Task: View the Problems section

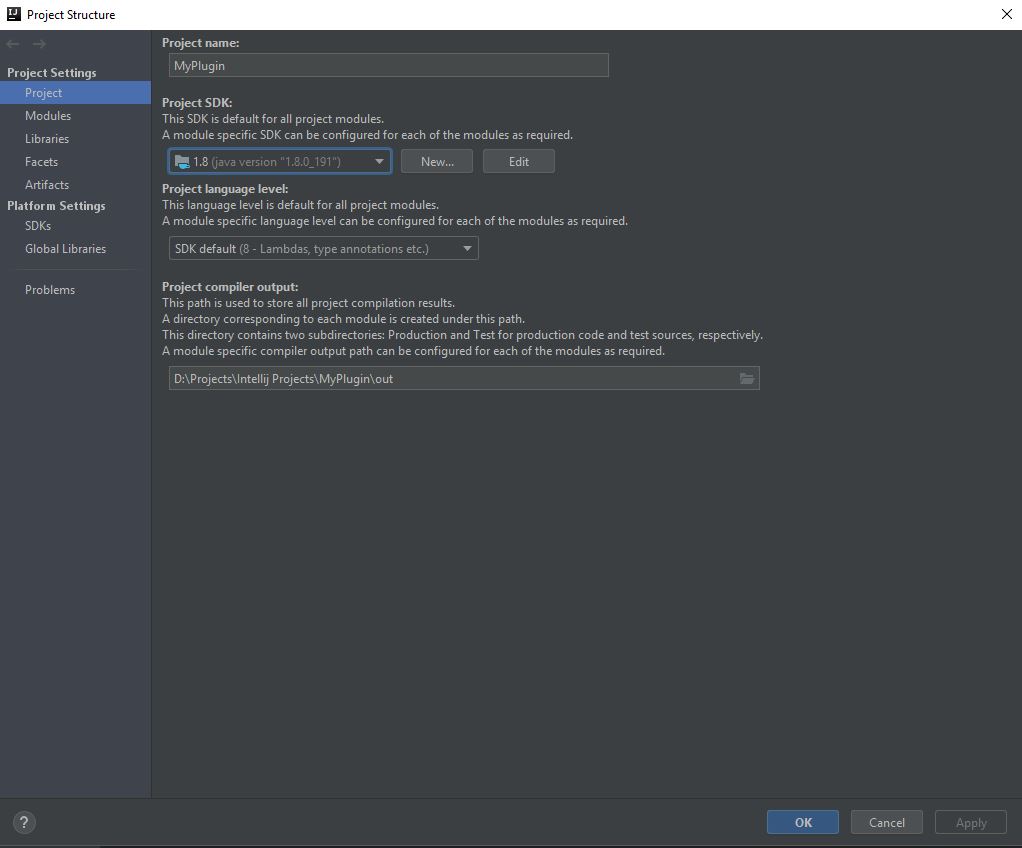Action: [50, 290]
